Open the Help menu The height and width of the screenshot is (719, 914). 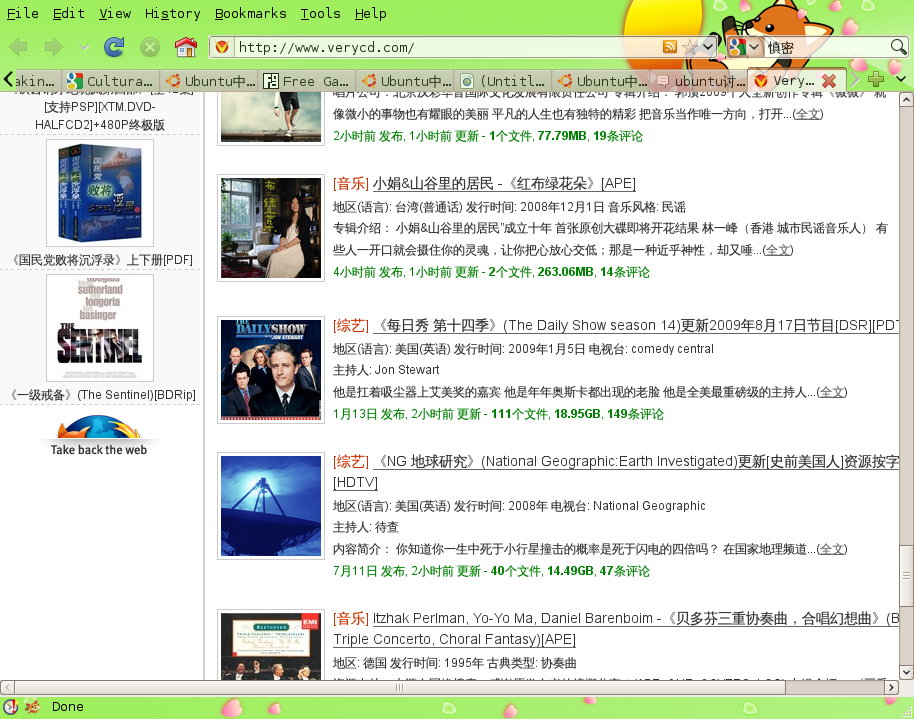click(x=371, y=13)
